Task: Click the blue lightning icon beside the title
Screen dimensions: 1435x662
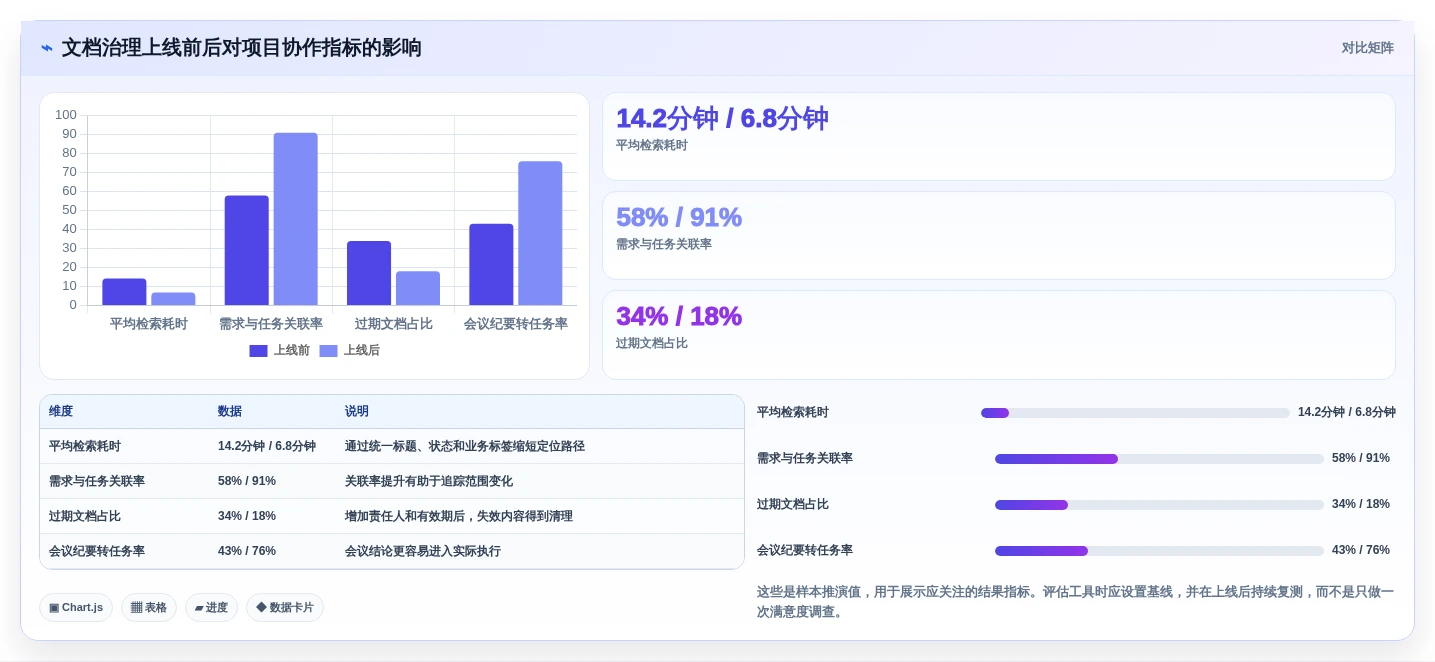Action: (47, 48)
